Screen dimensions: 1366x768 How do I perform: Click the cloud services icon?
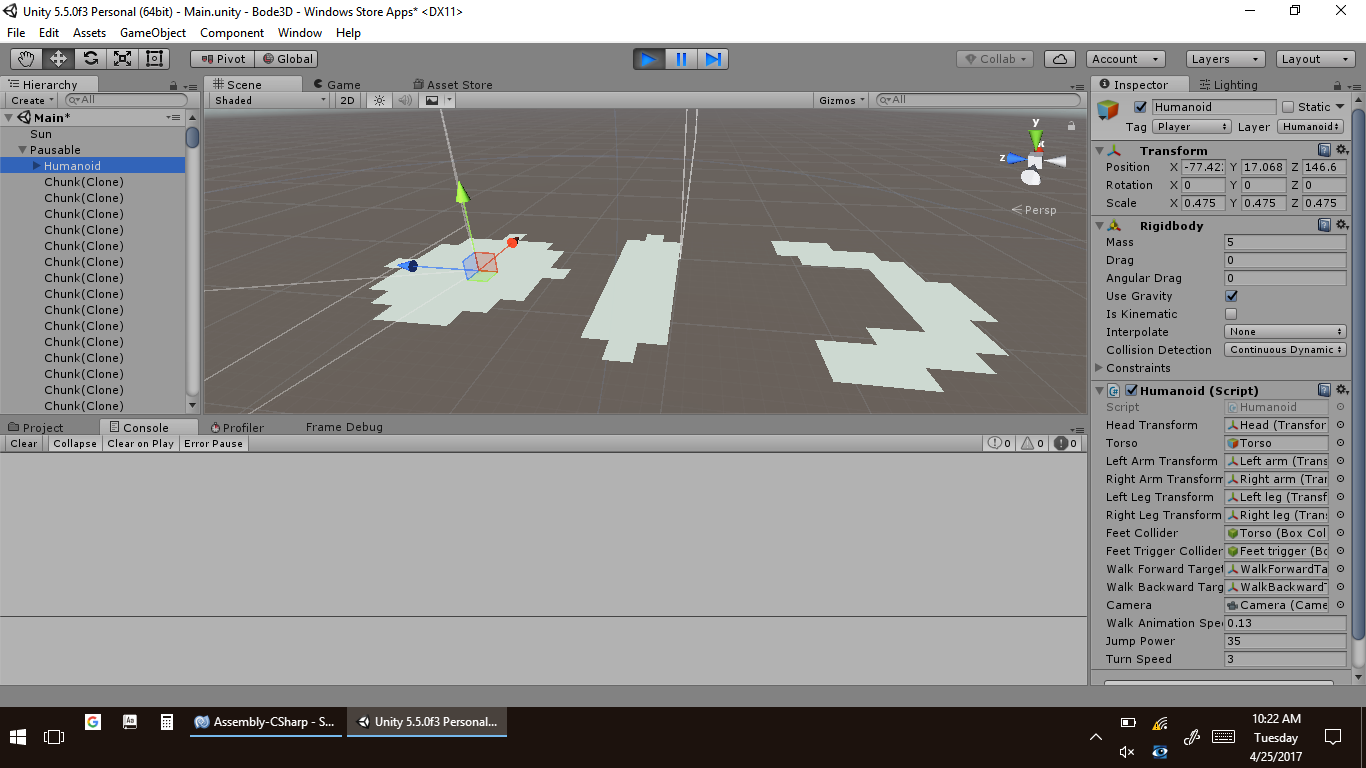(1061, 59)
